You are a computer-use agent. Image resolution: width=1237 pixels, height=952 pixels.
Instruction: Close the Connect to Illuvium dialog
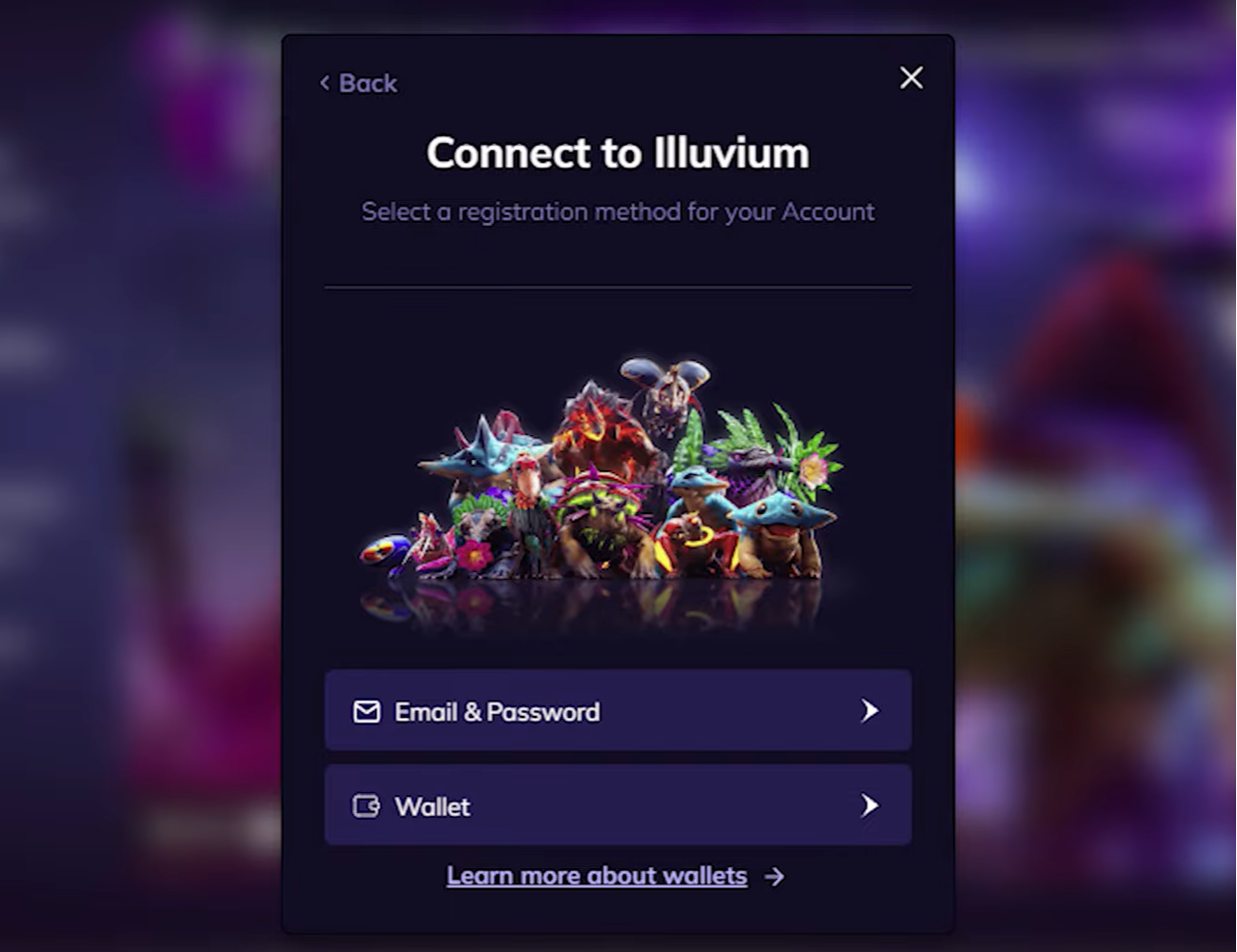click(x=911, y=78)
